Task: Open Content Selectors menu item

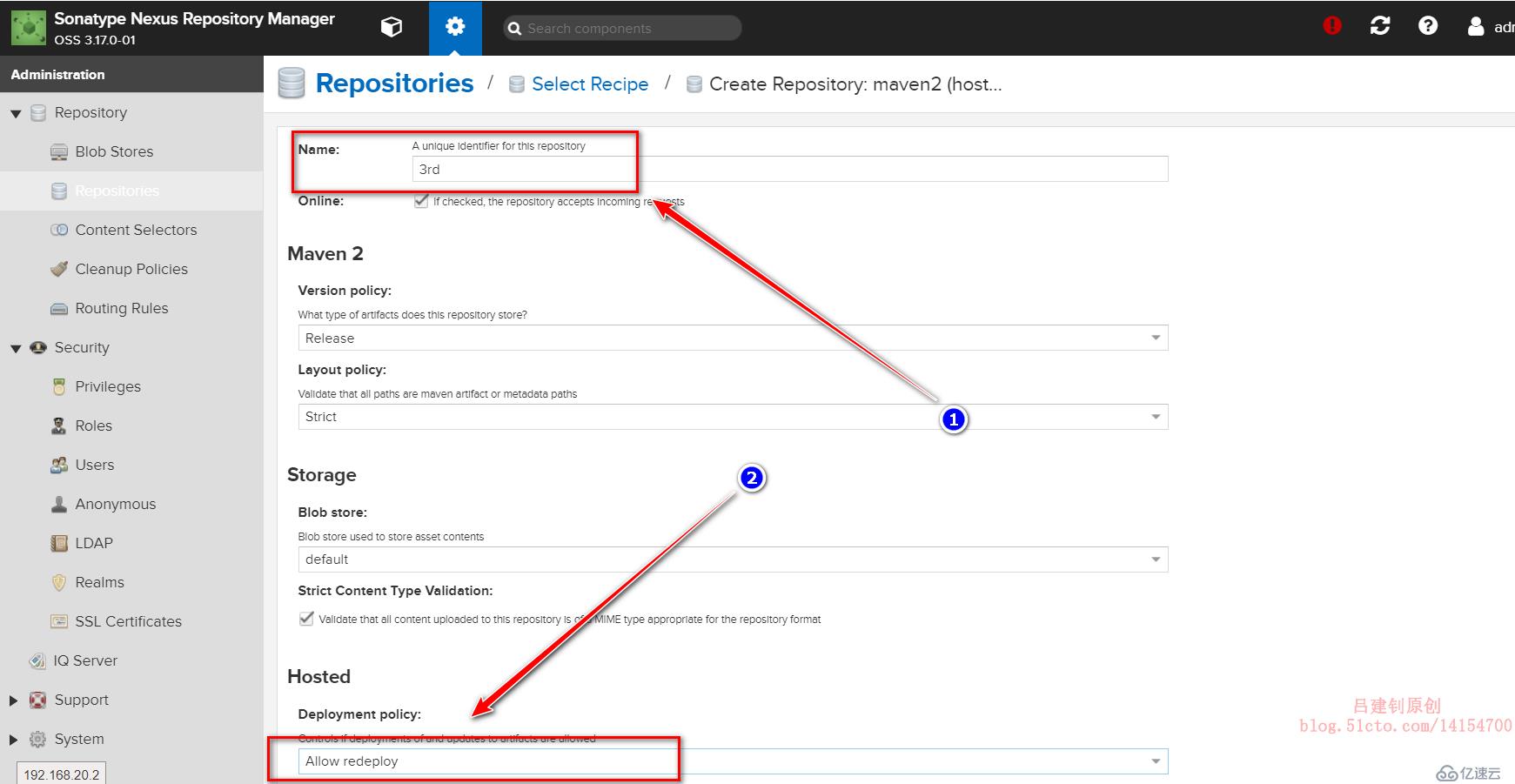Action: pyautogui.click(x=136, y=230)
